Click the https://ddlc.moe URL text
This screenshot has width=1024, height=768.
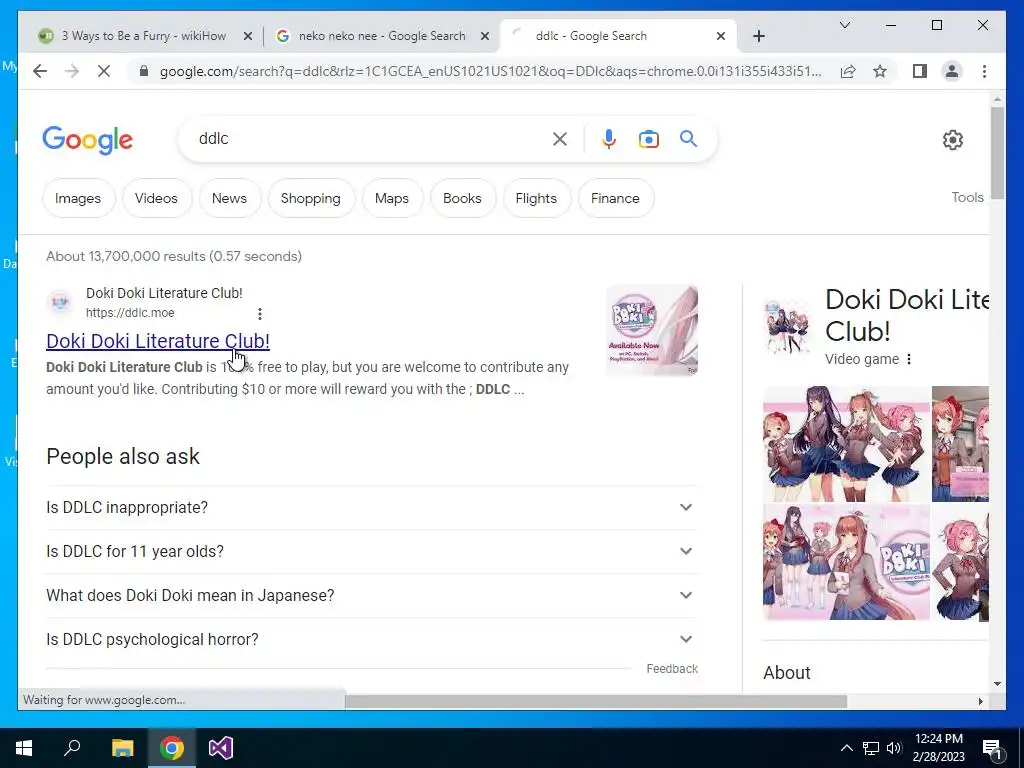[x=130, y=313]
